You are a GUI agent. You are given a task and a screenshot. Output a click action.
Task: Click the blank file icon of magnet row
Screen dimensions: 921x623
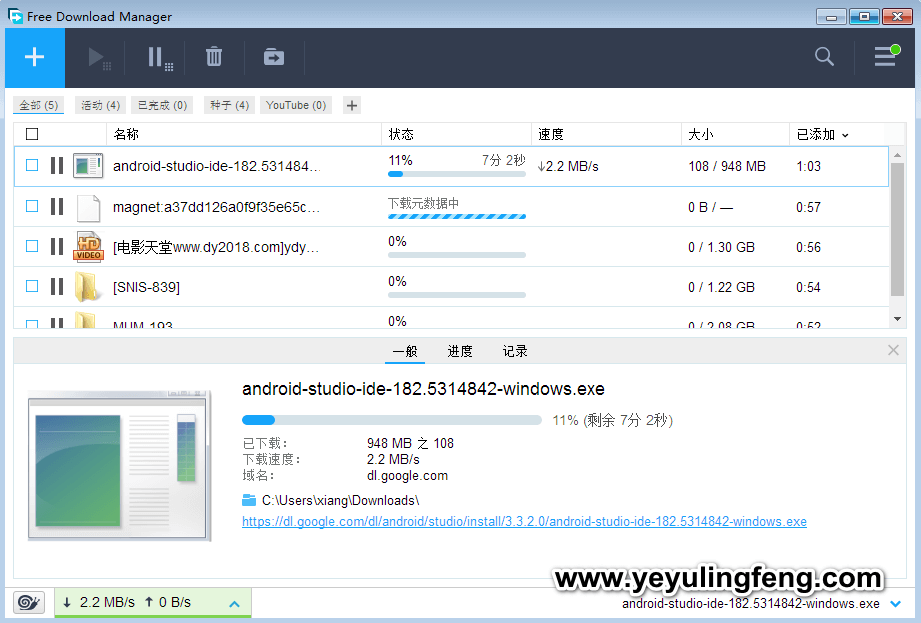(88, 208)
